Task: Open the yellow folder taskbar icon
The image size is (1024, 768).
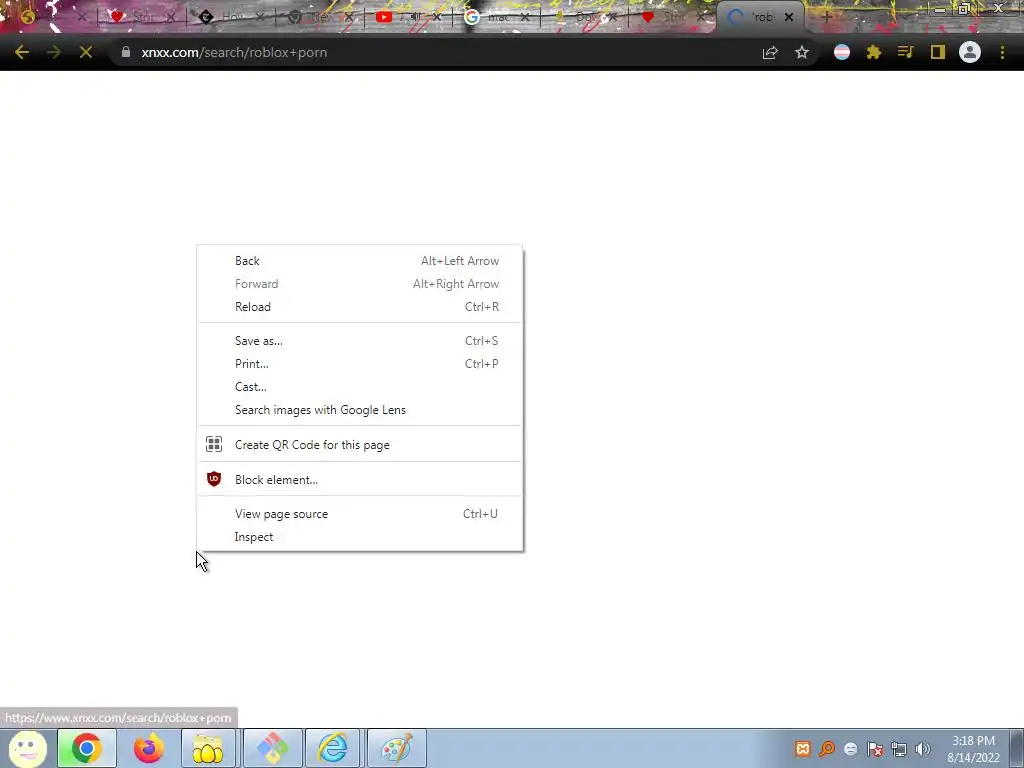Action: pos(208,748)
